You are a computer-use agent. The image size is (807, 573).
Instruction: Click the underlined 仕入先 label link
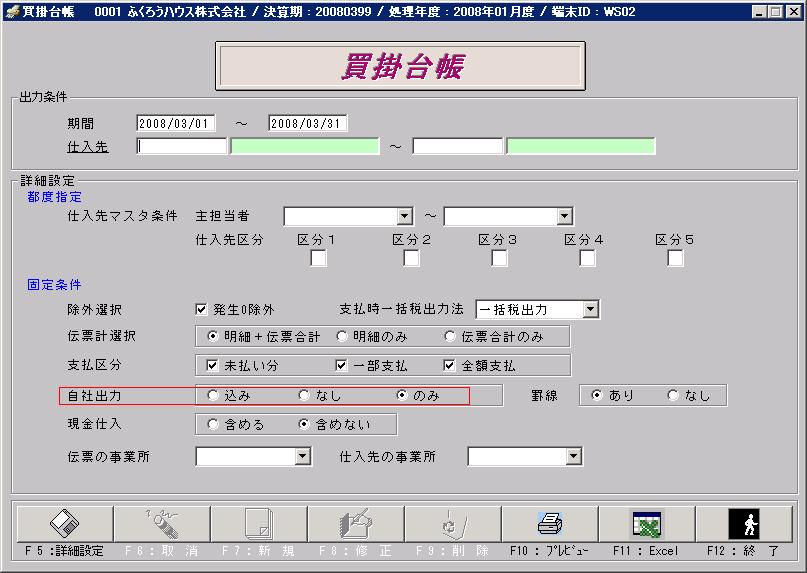pos(87,147)
